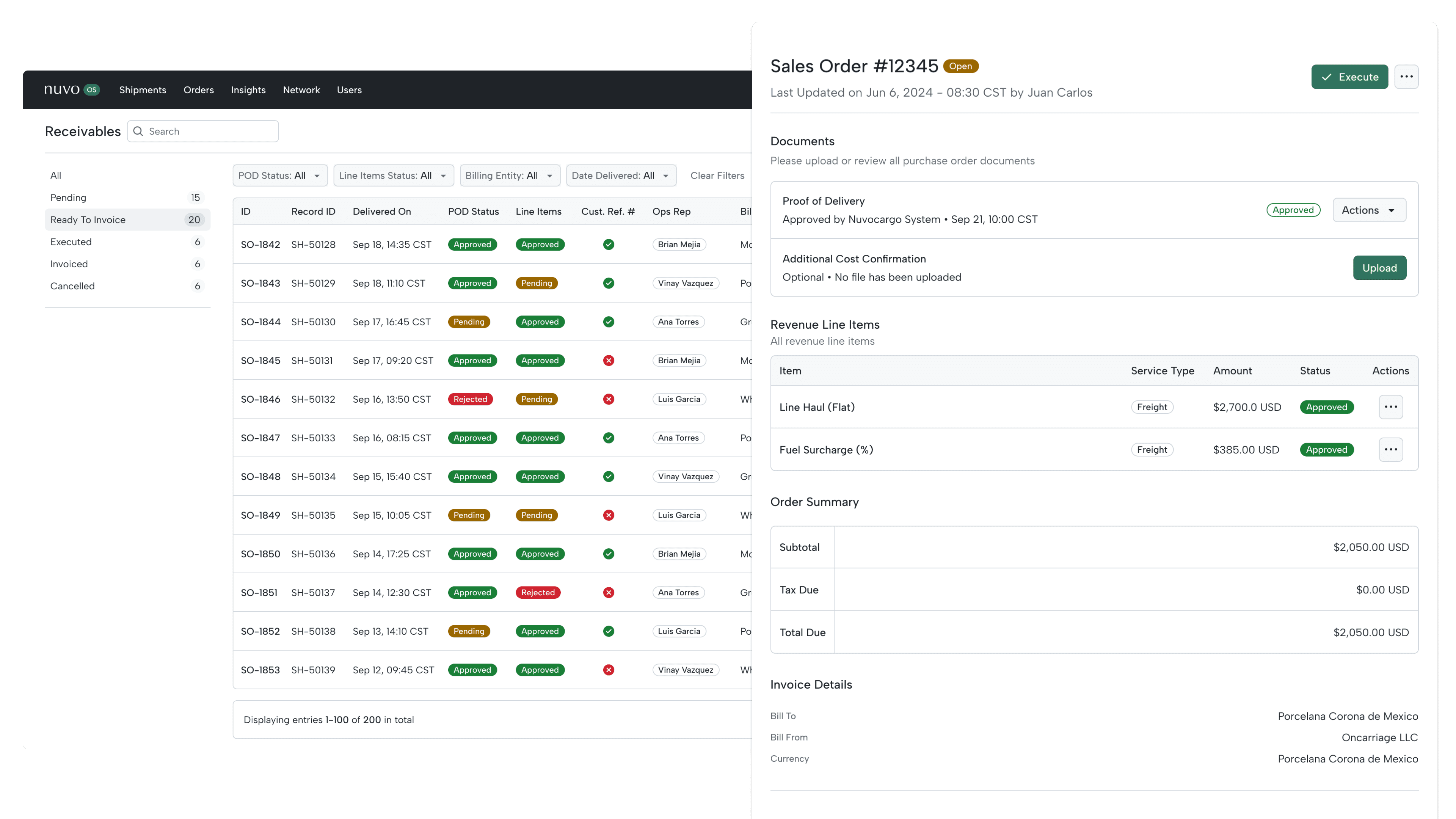Open Insights in top navigation

[248, 90]
